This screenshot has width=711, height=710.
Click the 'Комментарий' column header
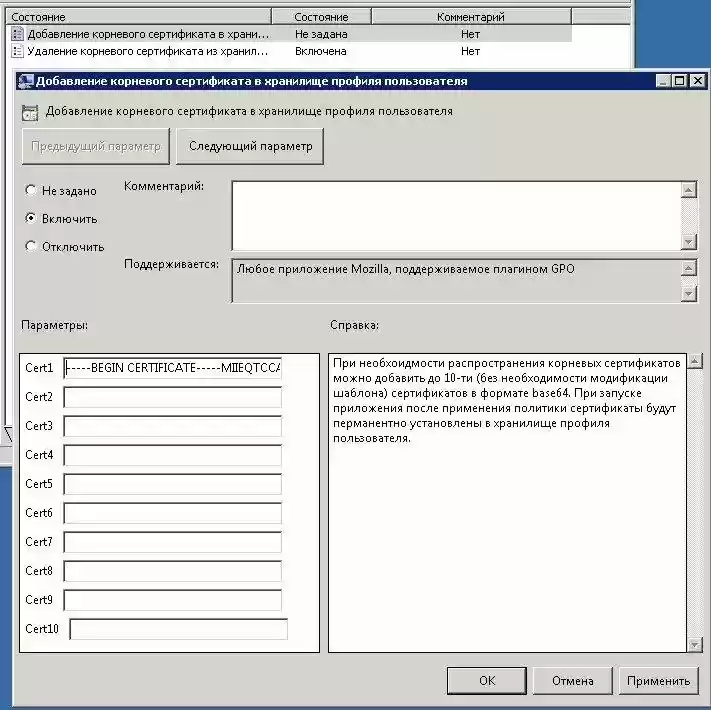pos(471,17)
